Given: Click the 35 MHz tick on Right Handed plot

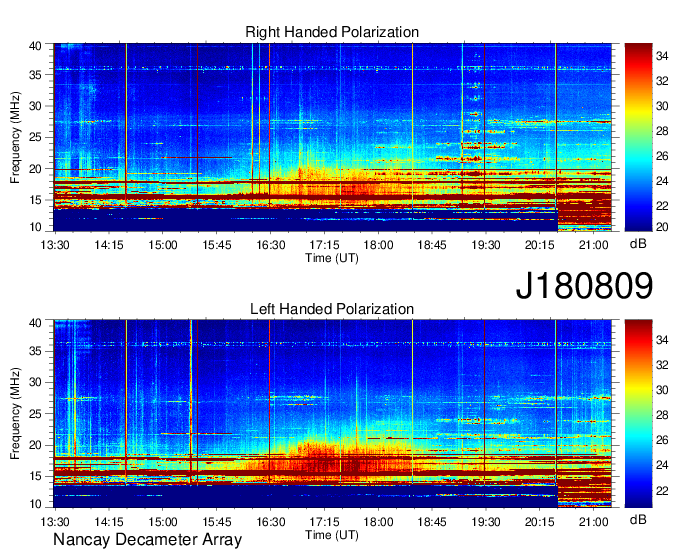Looking at the screenshot, I should coord(35,75).
